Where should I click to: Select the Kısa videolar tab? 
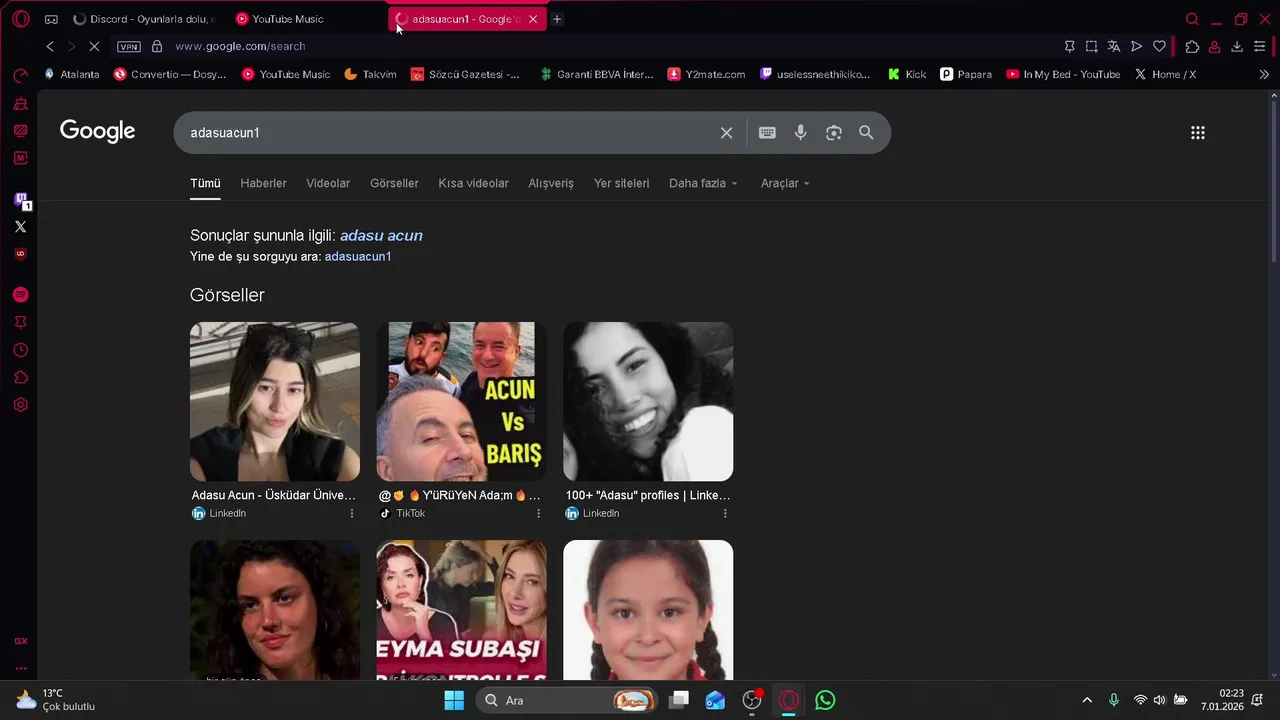tap(473, 183)
